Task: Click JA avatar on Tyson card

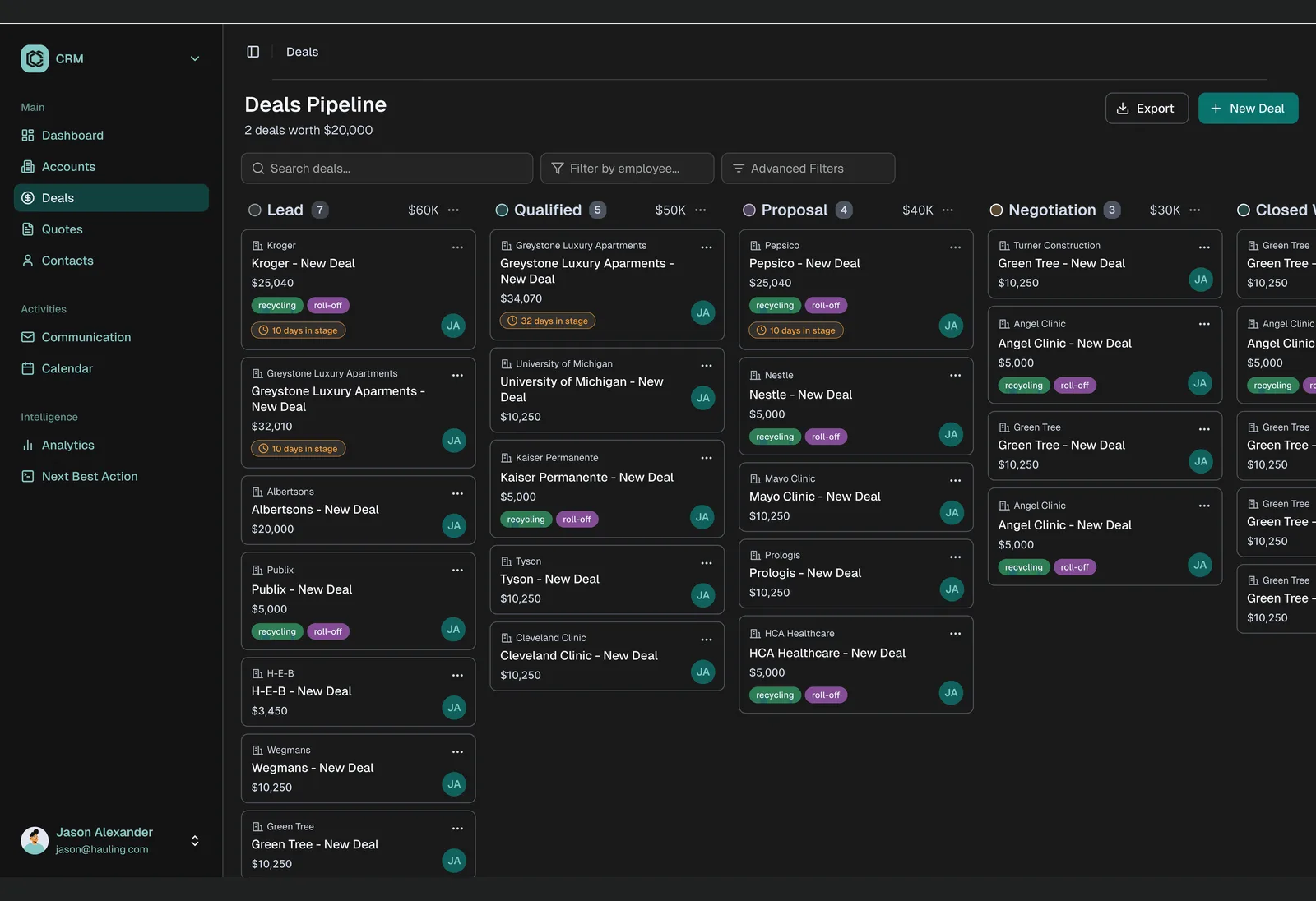Action: [x=702, y=595]
